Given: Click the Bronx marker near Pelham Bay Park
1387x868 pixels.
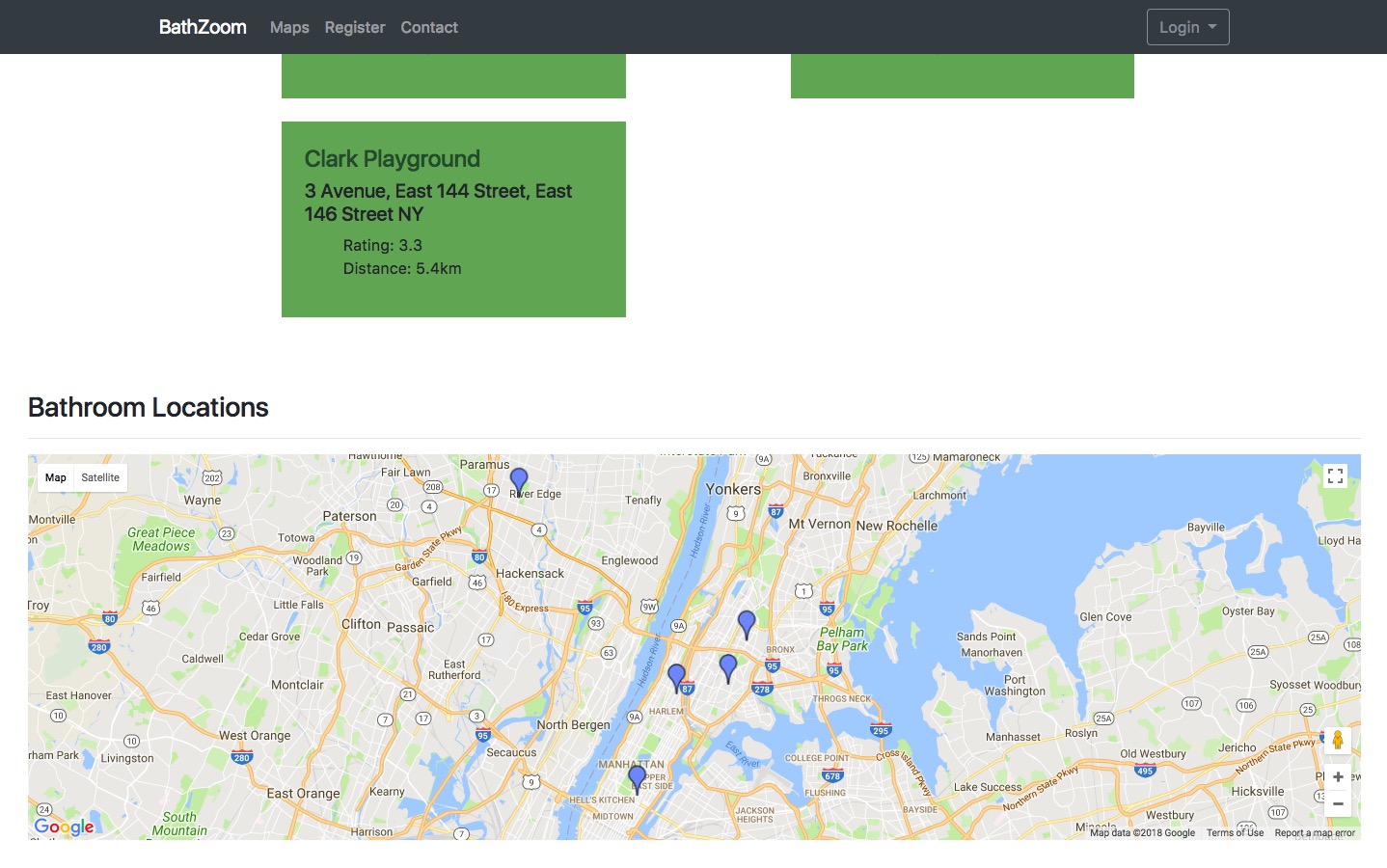Looking at the screenshot, I should pyautogui.click(x=747, y=623).
